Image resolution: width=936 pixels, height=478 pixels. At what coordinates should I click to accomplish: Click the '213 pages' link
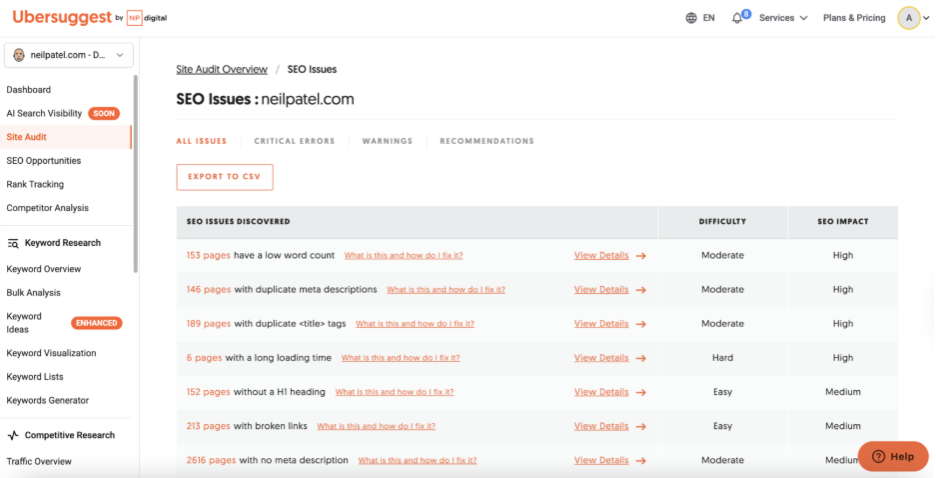click(208, 426)
